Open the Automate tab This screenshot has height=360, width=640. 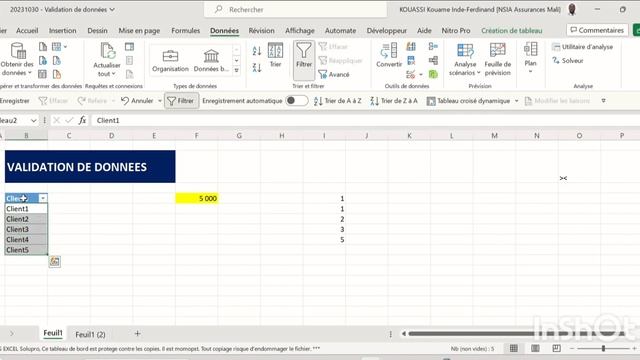[x=340, y=31]
